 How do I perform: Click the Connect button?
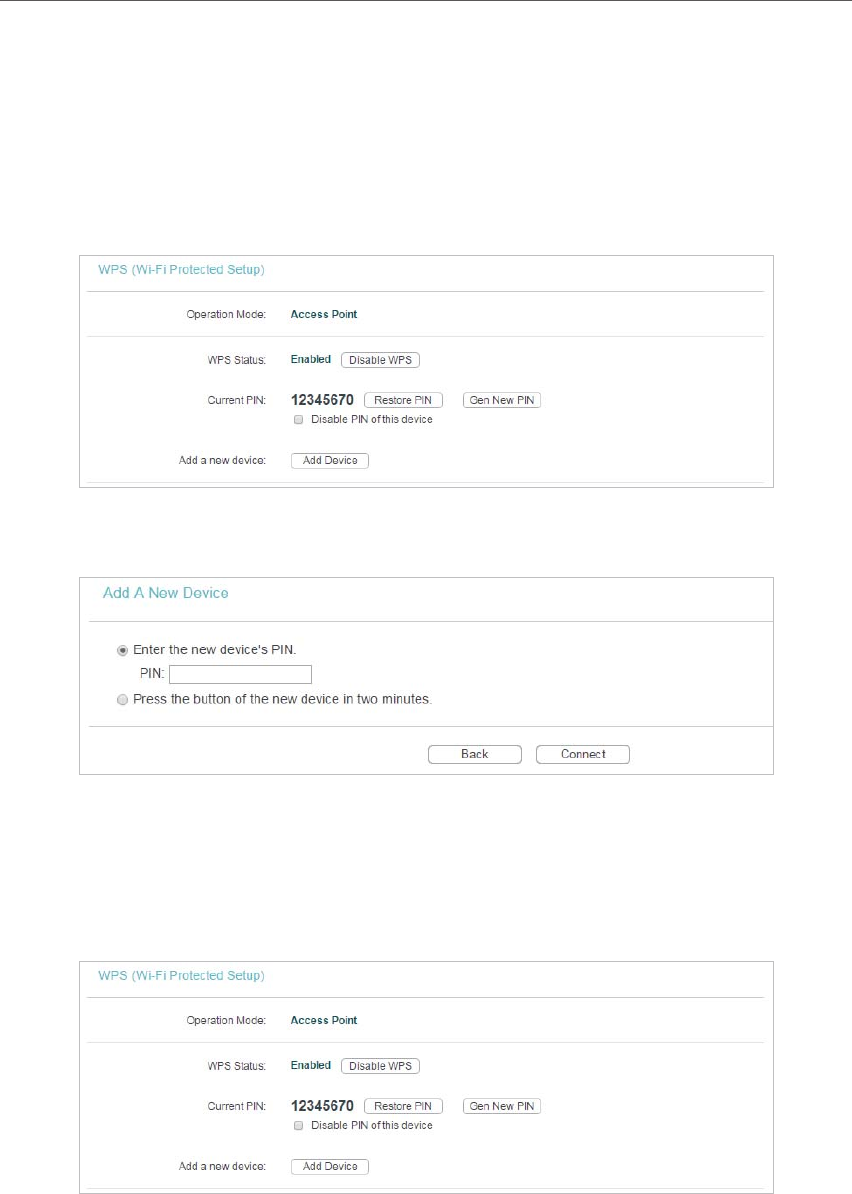click(x=582, y=755)
